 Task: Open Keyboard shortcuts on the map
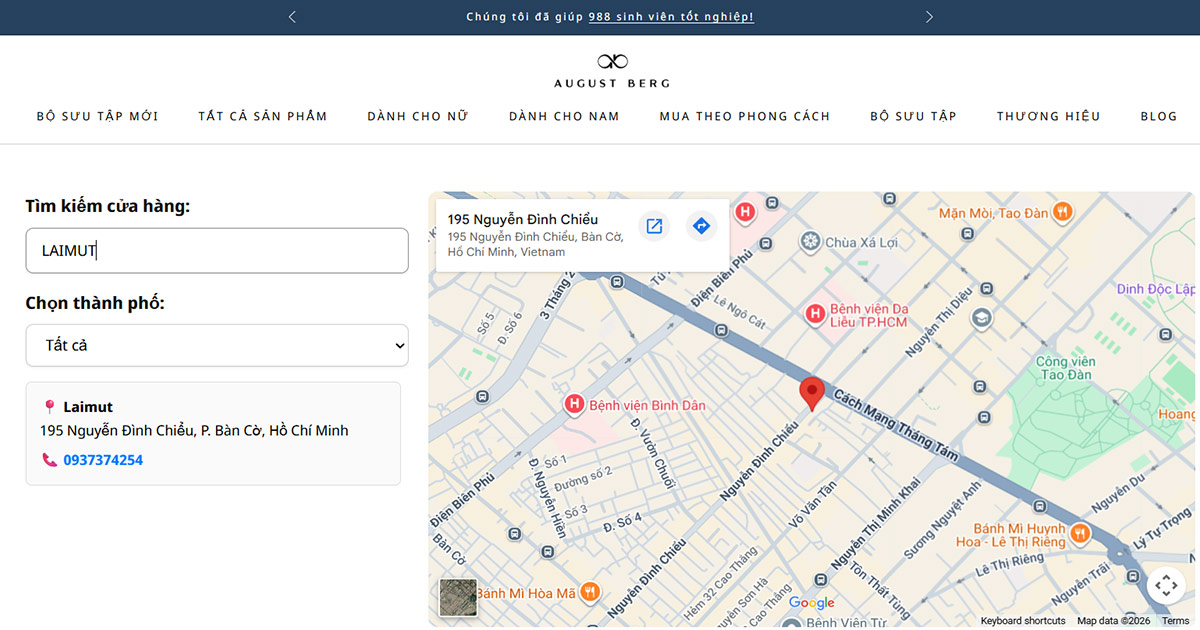click(x=1023, y=621)
